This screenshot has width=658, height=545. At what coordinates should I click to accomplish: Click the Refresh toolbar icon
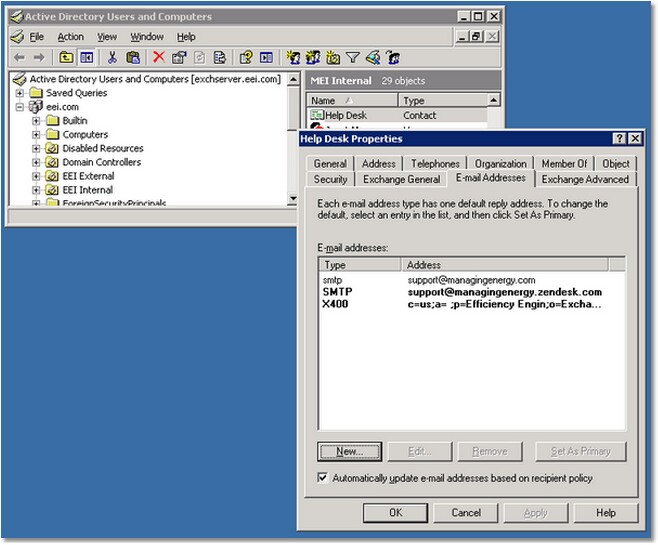199,57
